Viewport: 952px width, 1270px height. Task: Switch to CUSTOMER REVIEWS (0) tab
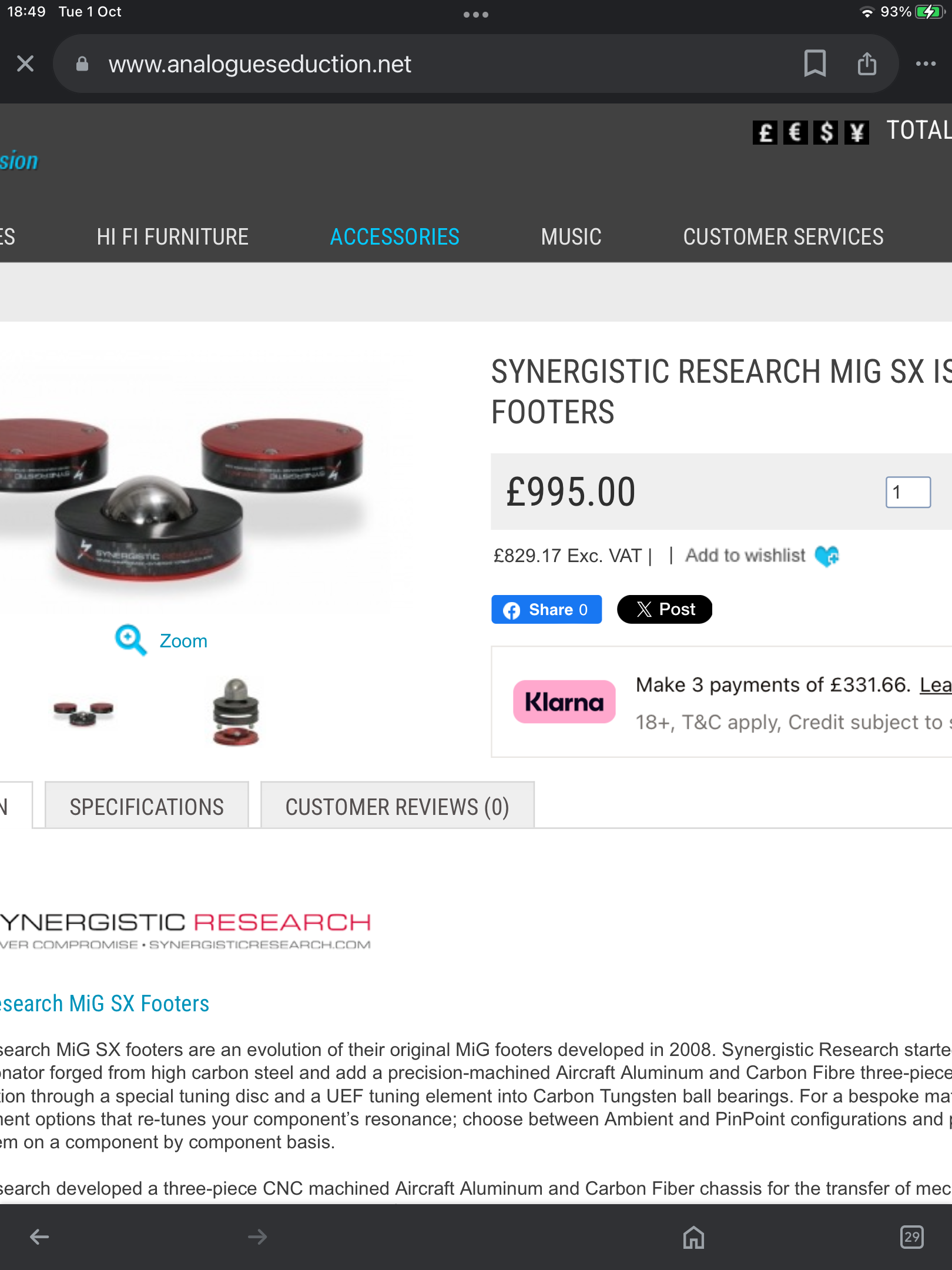point(397,806)
